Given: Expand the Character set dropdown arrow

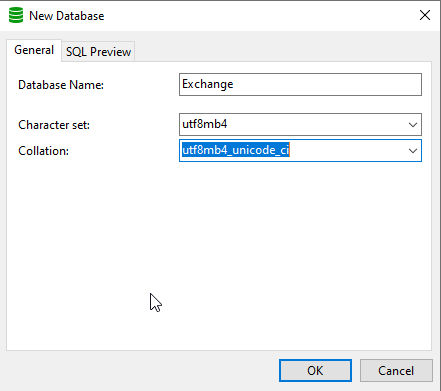Looking at the screenshot, I should click(x=413, y=125).
